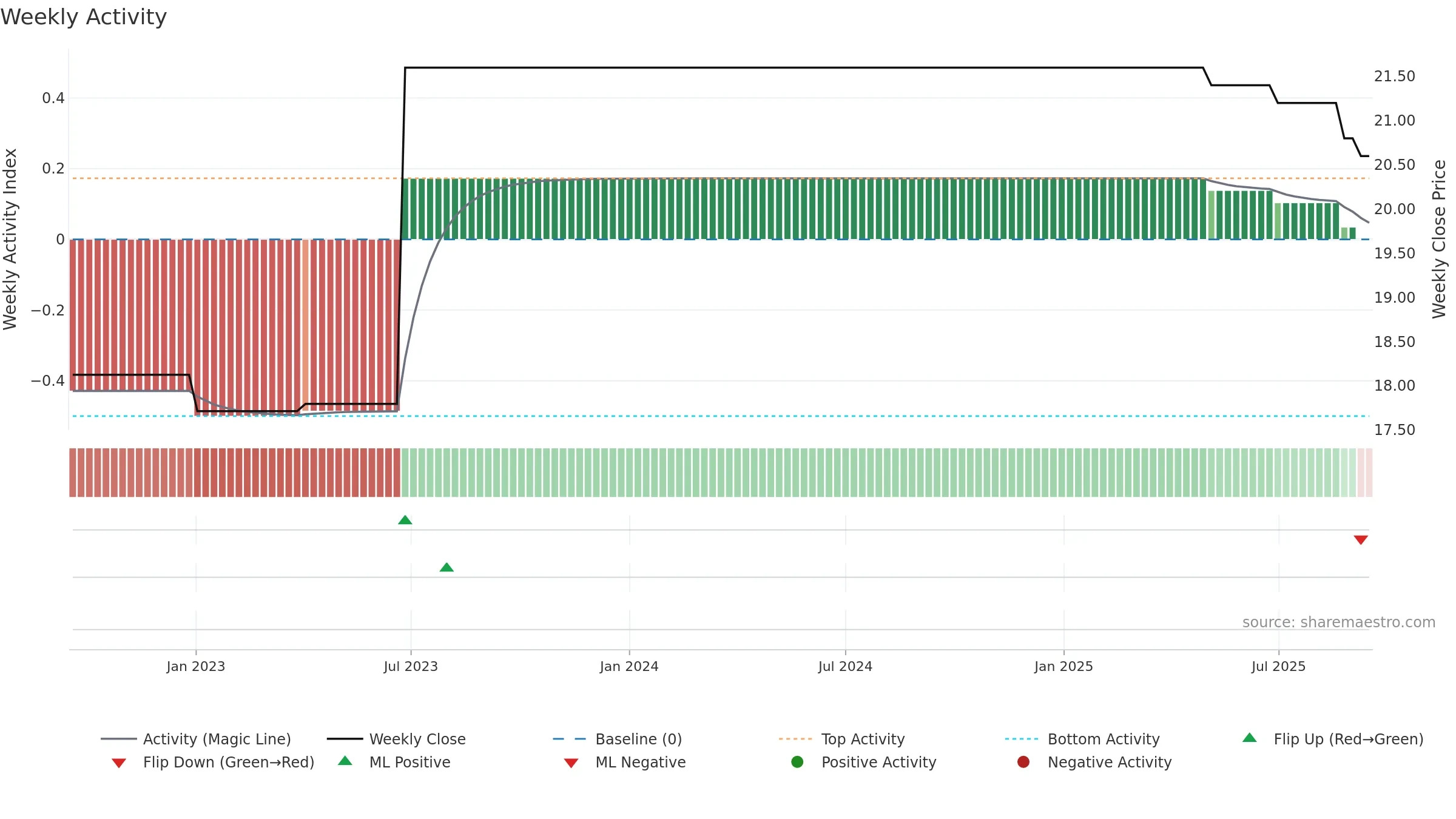Viewport: 1456px width, 819px height.
Task: Click the Weekly Activity chart title
Action: (84, 17)
